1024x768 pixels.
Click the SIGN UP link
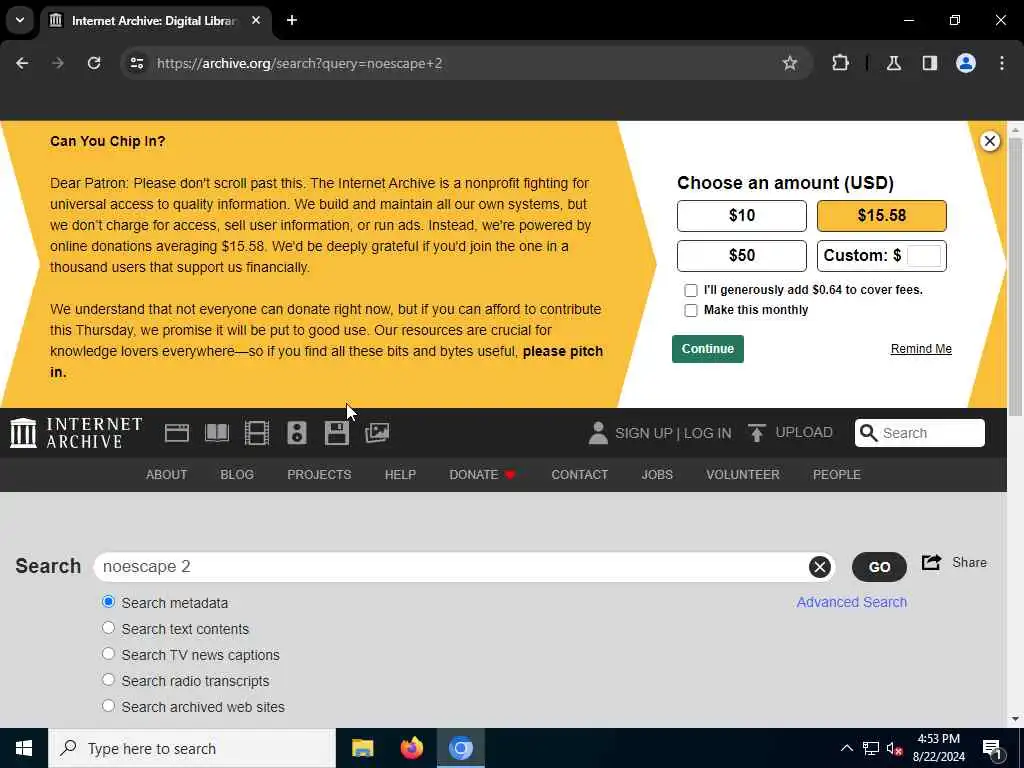click(644, 433)
